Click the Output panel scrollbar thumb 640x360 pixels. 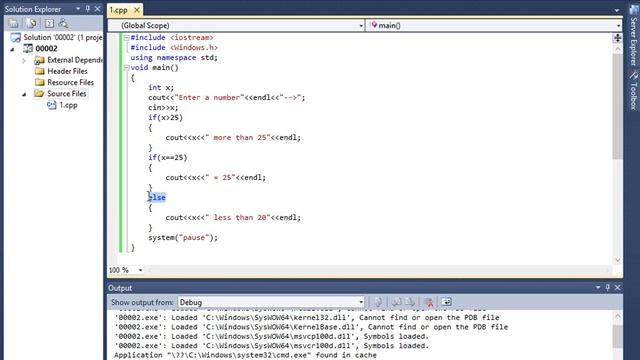coord(618,336)
